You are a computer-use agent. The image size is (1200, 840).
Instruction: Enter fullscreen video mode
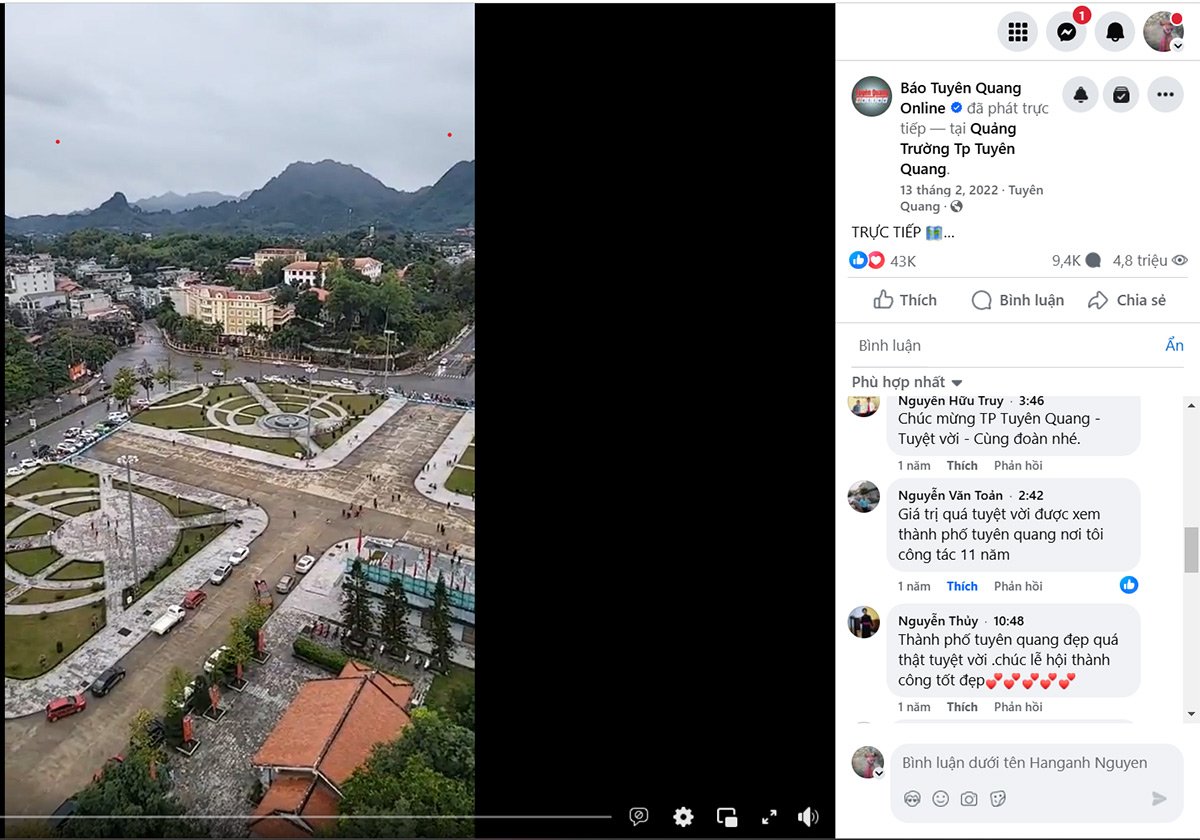[769, 817]
